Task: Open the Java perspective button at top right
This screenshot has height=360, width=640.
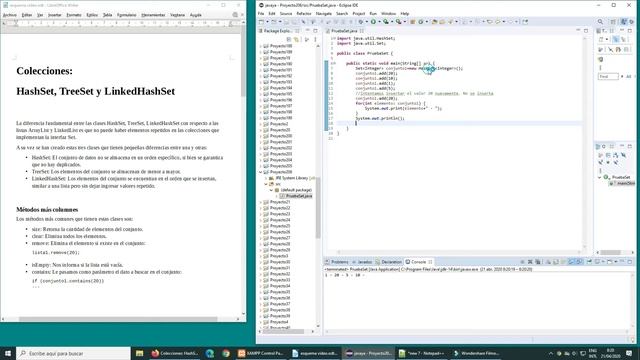Action: click(624, 22)
